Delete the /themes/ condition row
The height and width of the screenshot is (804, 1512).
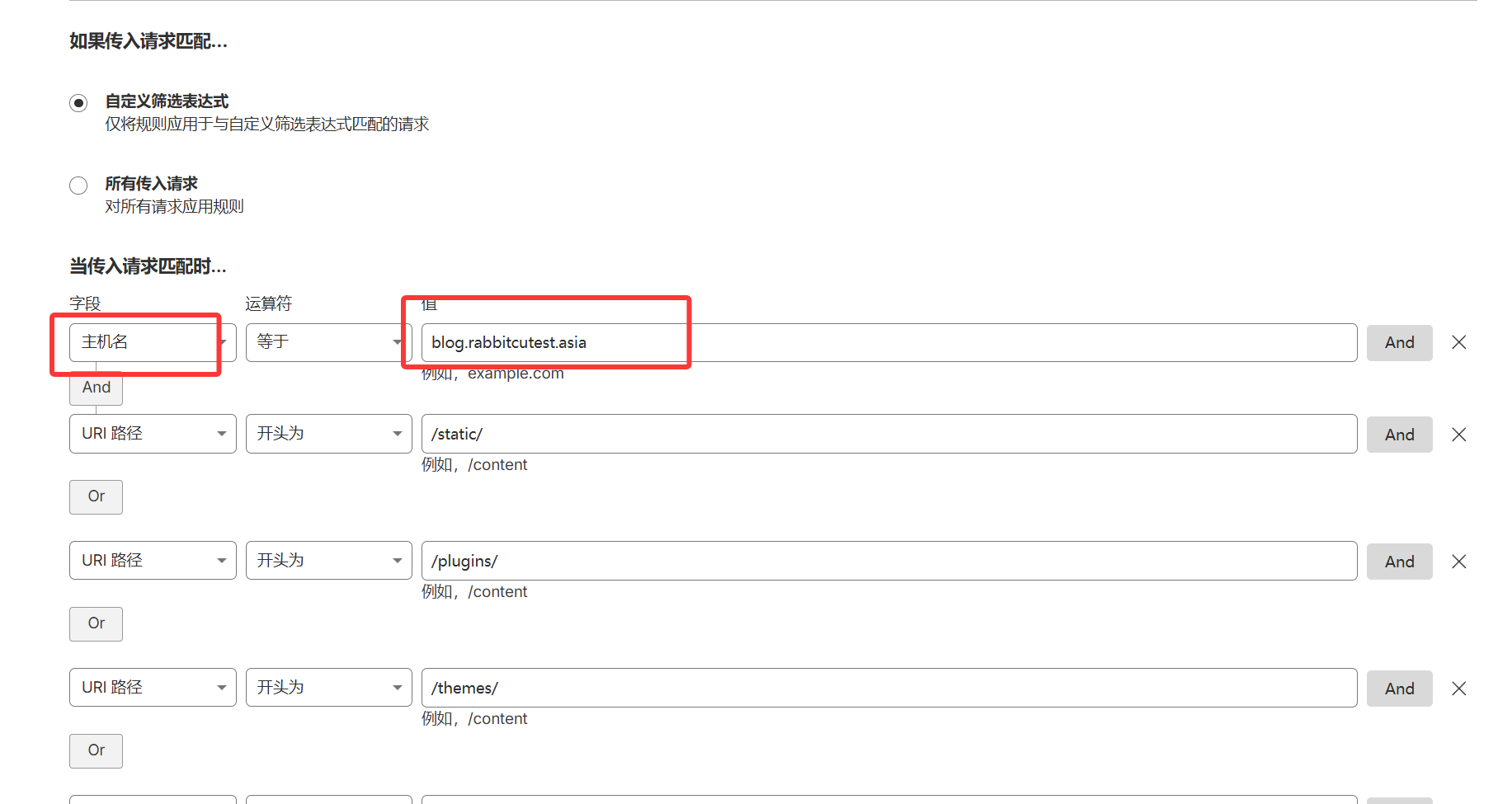click(1458, 689)
